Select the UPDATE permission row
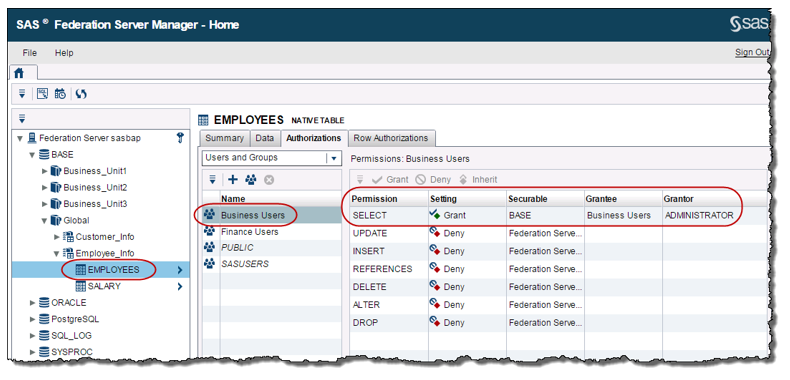 (x=559, y=233)
